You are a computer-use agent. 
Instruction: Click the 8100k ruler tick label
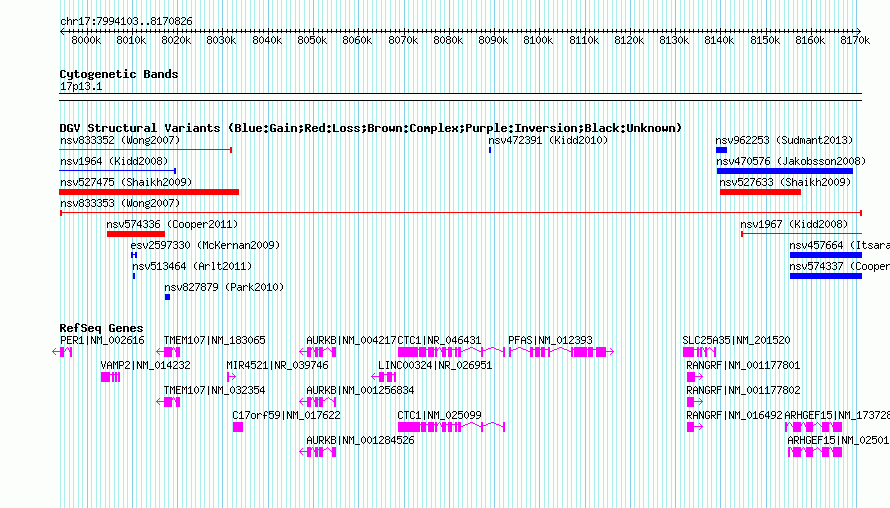[x=538, y=40]
